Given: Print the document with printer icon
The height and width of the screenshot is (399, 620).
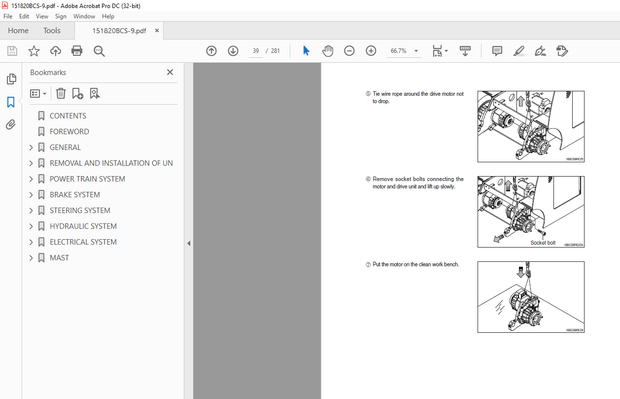Looking at the screenshot, I should coord(77,51).
